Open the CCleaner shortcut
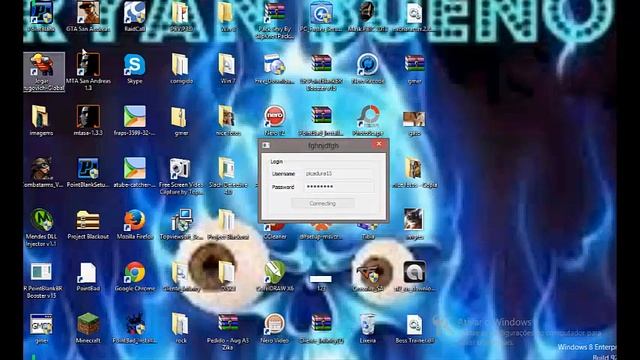Screen dimensions: 640x360 click(x=274, y=229)
